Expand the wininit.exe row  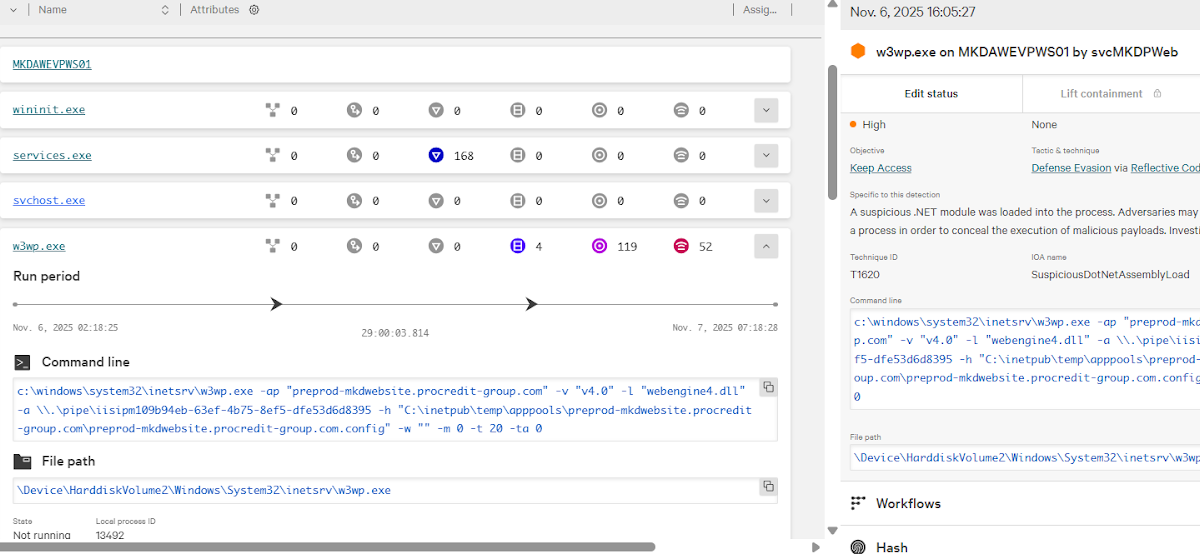[766, 110]
